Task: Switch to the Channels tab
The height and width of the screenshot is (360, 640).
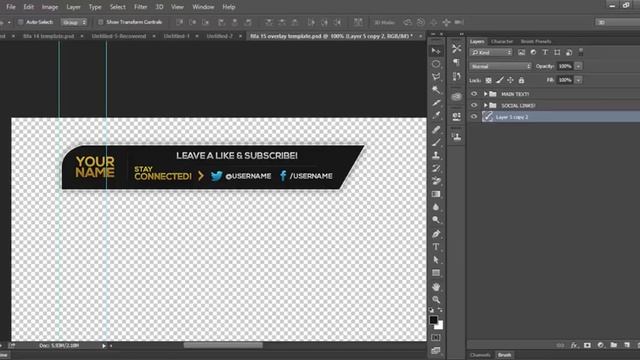Action: (x=480, y=355)
